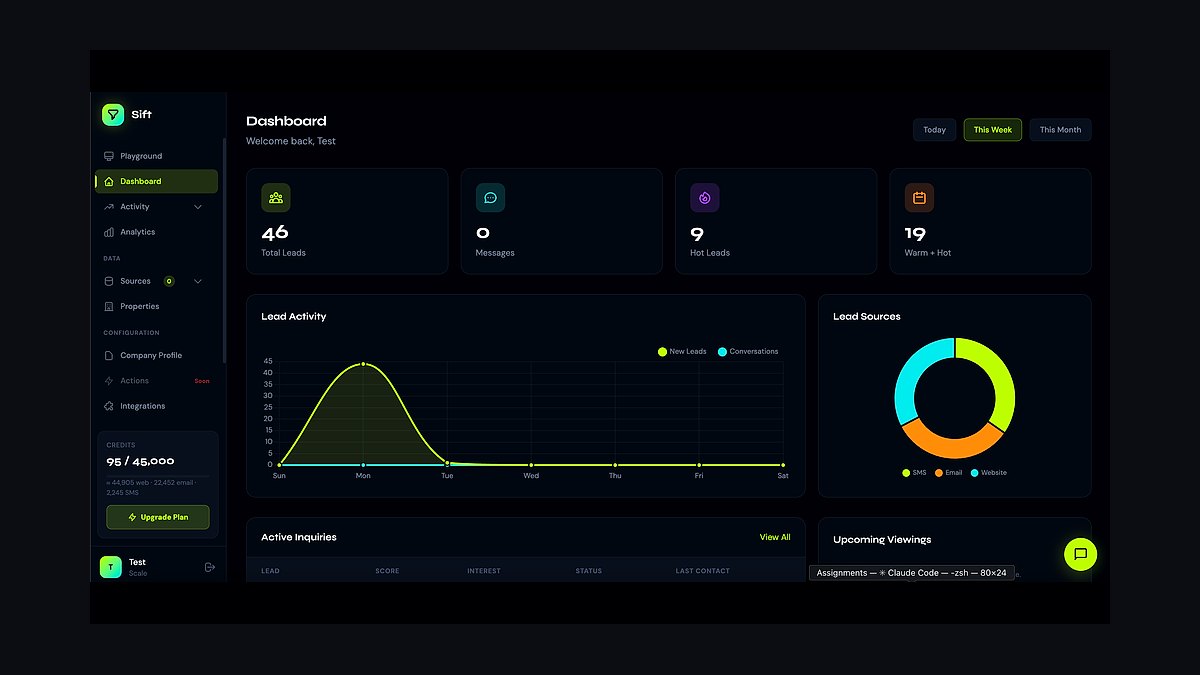Image resolution: width=1200 pixels, height=675 pixels.
Task: Click the Sift funnel logo icon
Action: [113, 114]
